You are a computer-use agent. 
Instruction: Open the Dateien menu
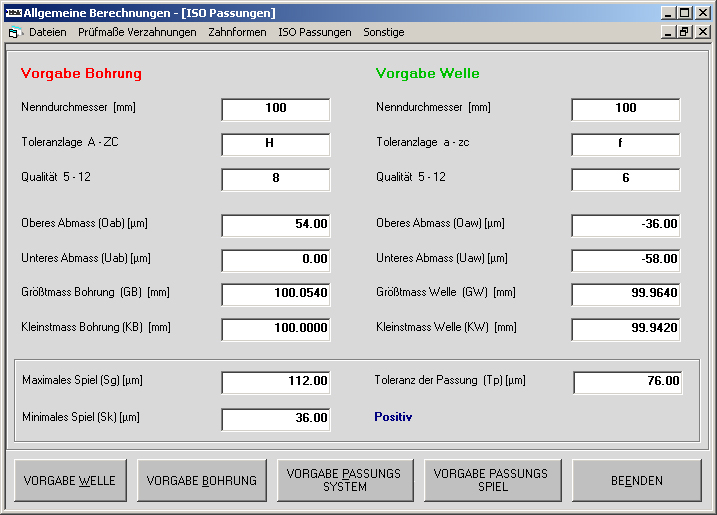tap(47, 32)
